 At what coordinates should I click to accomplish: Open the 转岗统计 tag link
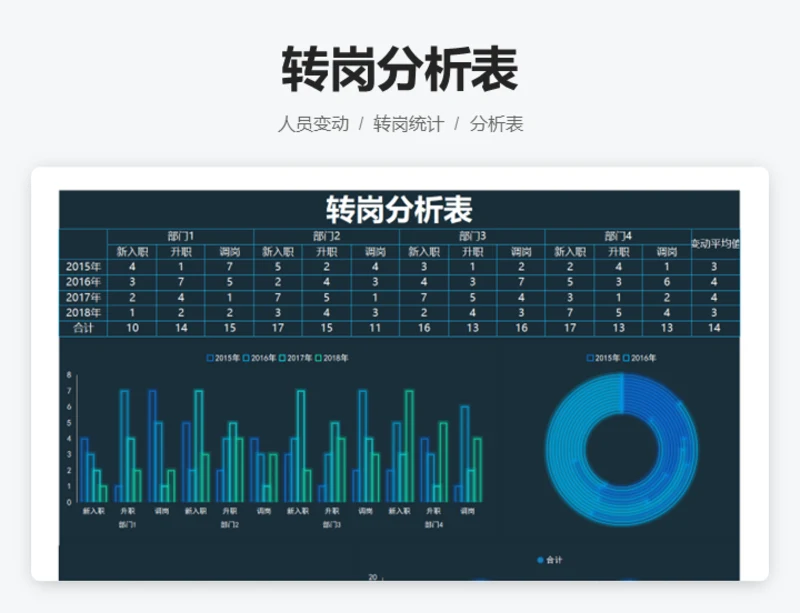408,125
